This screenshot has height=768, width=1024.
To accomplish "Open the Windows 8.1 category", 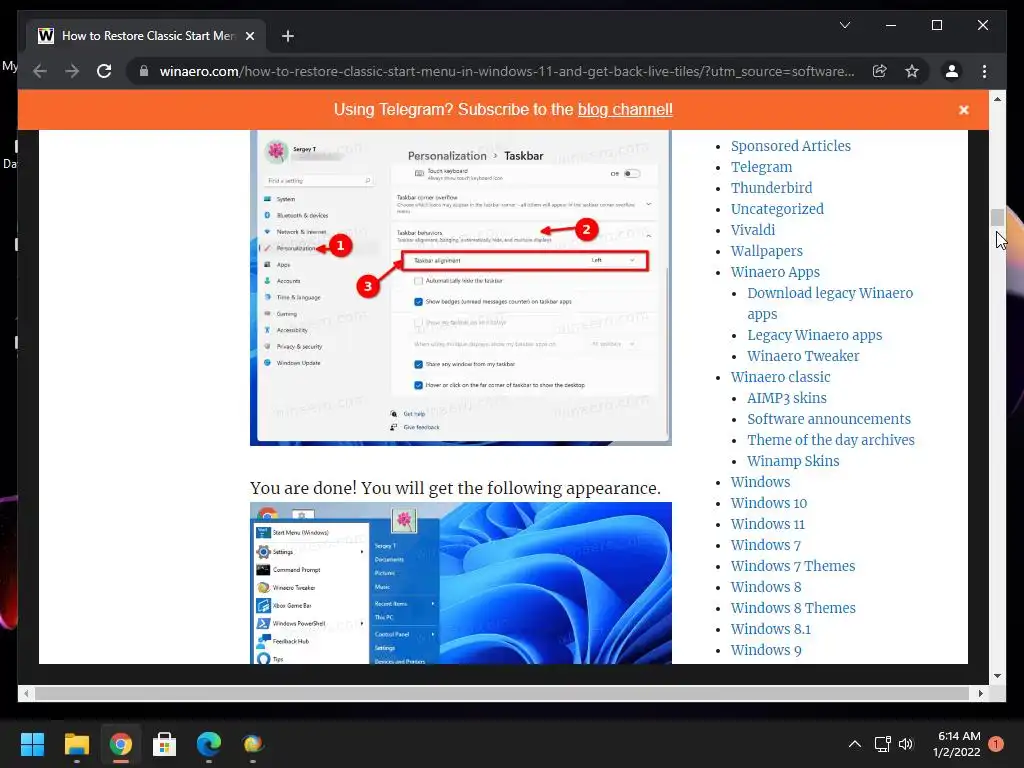I will point(771,629).
